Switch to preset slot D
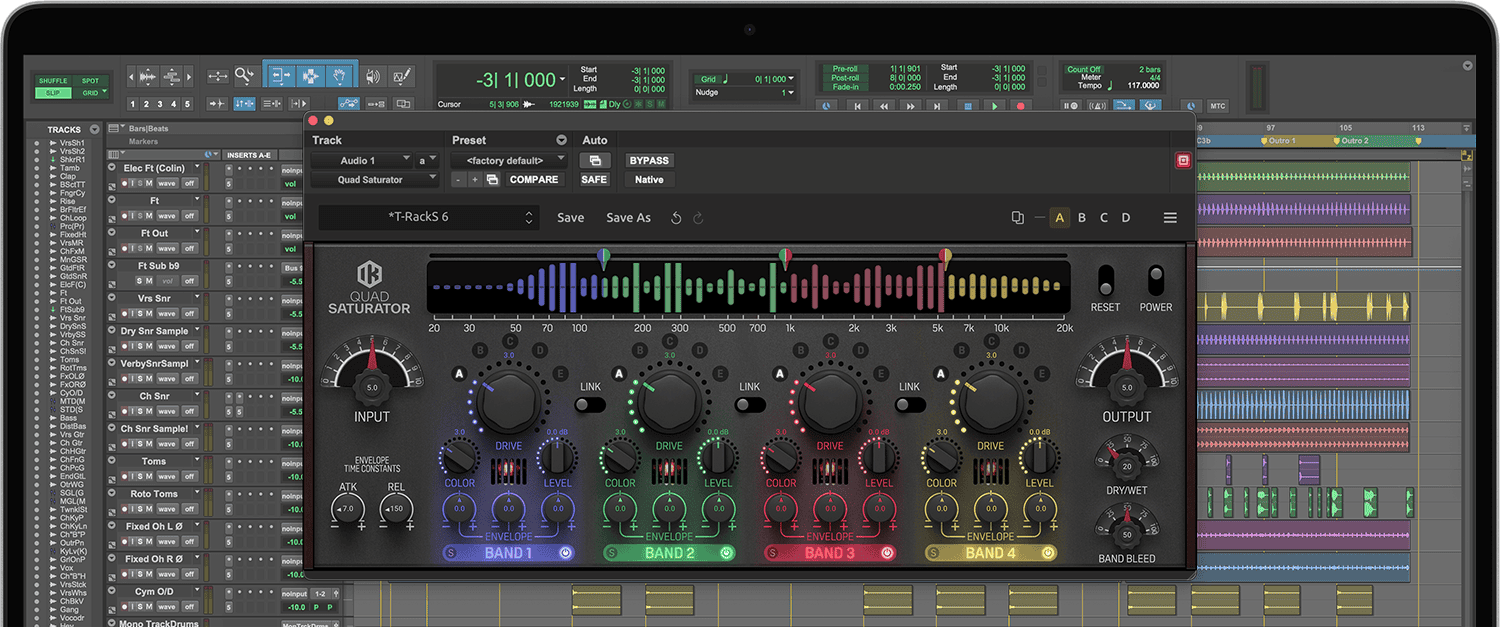 [1126, 218]
